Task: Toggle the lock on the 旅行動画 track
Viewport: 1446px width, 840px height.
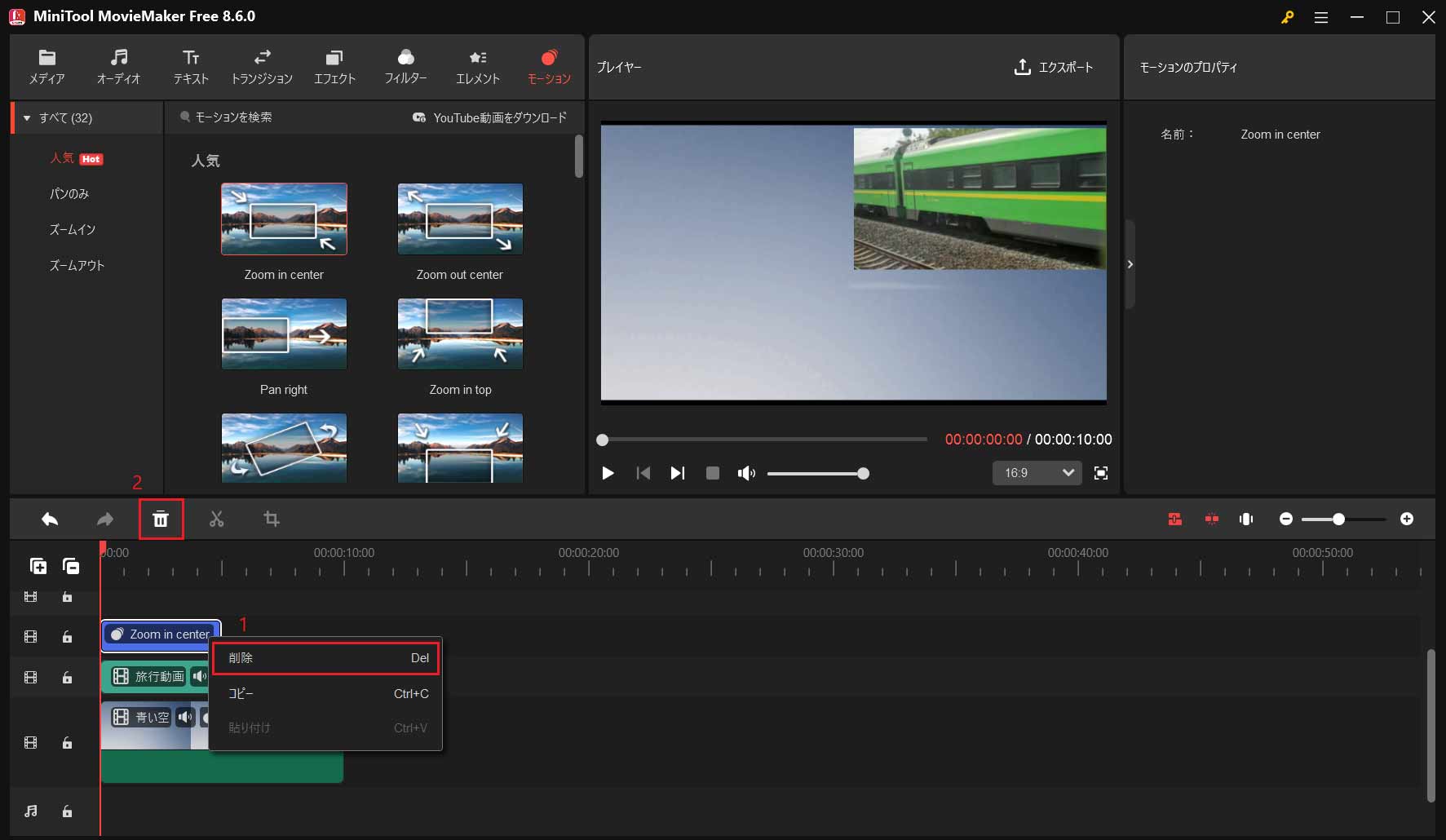Action: [68, 677]
